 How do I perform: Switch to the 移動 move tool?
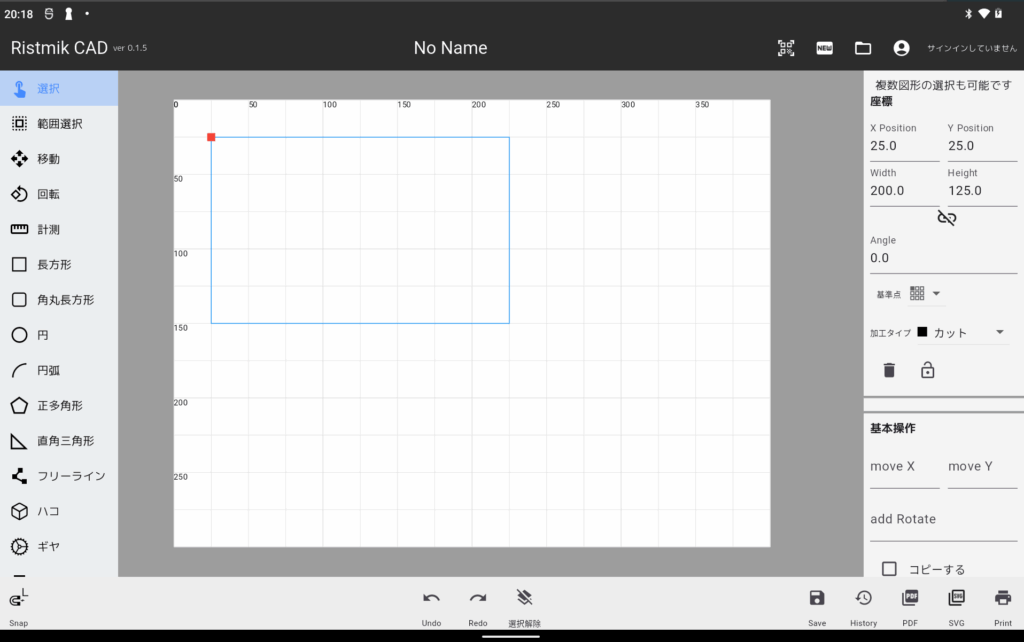(48, 159)
